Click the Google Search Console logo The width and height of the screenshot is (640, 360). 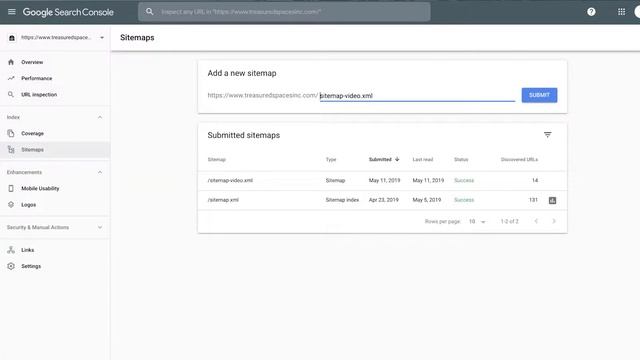click(68, 12)
